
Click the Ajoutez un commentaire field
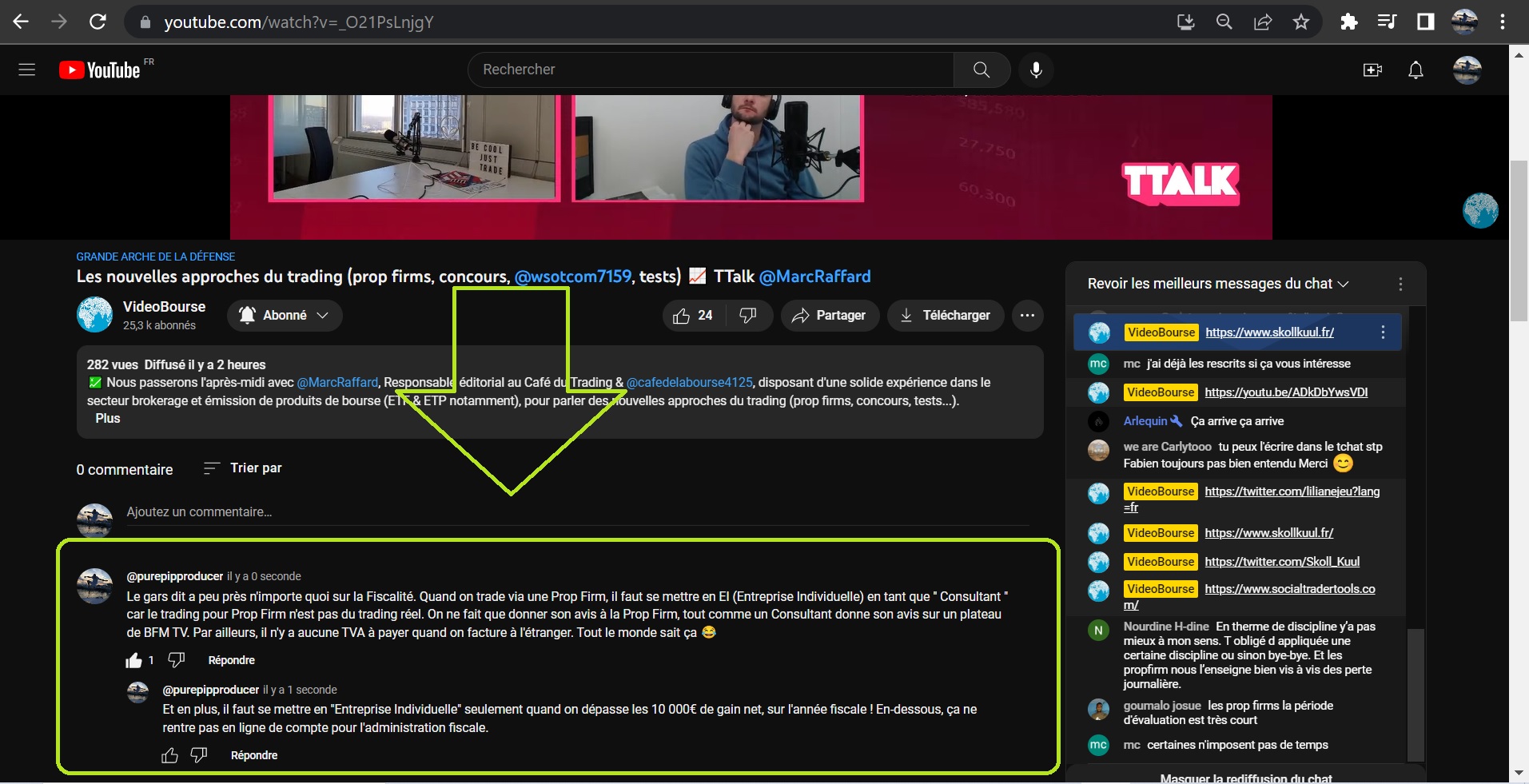pos(577,512)
